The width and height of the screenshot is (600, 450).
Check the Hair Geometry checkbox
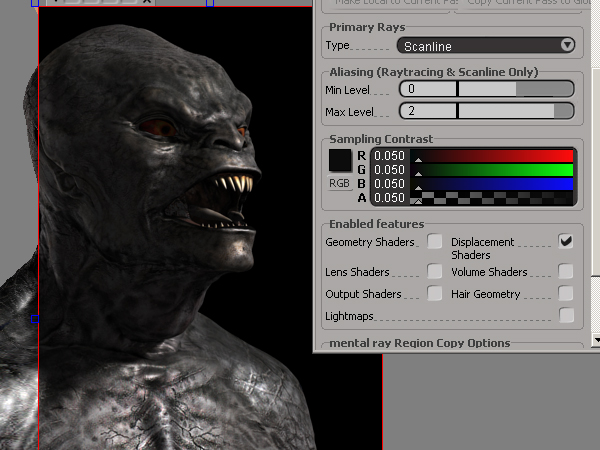(566, 293)
